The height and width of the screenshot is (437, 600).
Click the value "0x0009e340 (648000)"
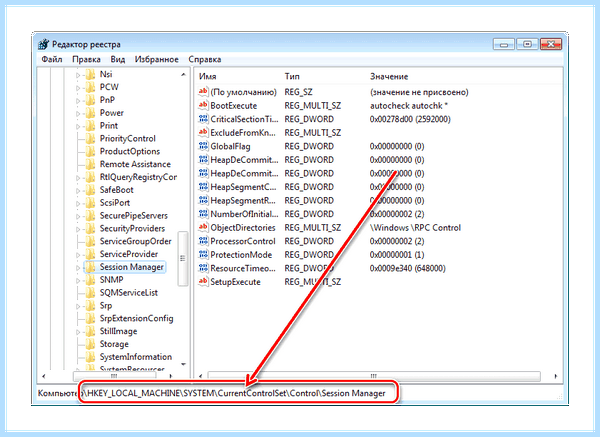point(408,268)
